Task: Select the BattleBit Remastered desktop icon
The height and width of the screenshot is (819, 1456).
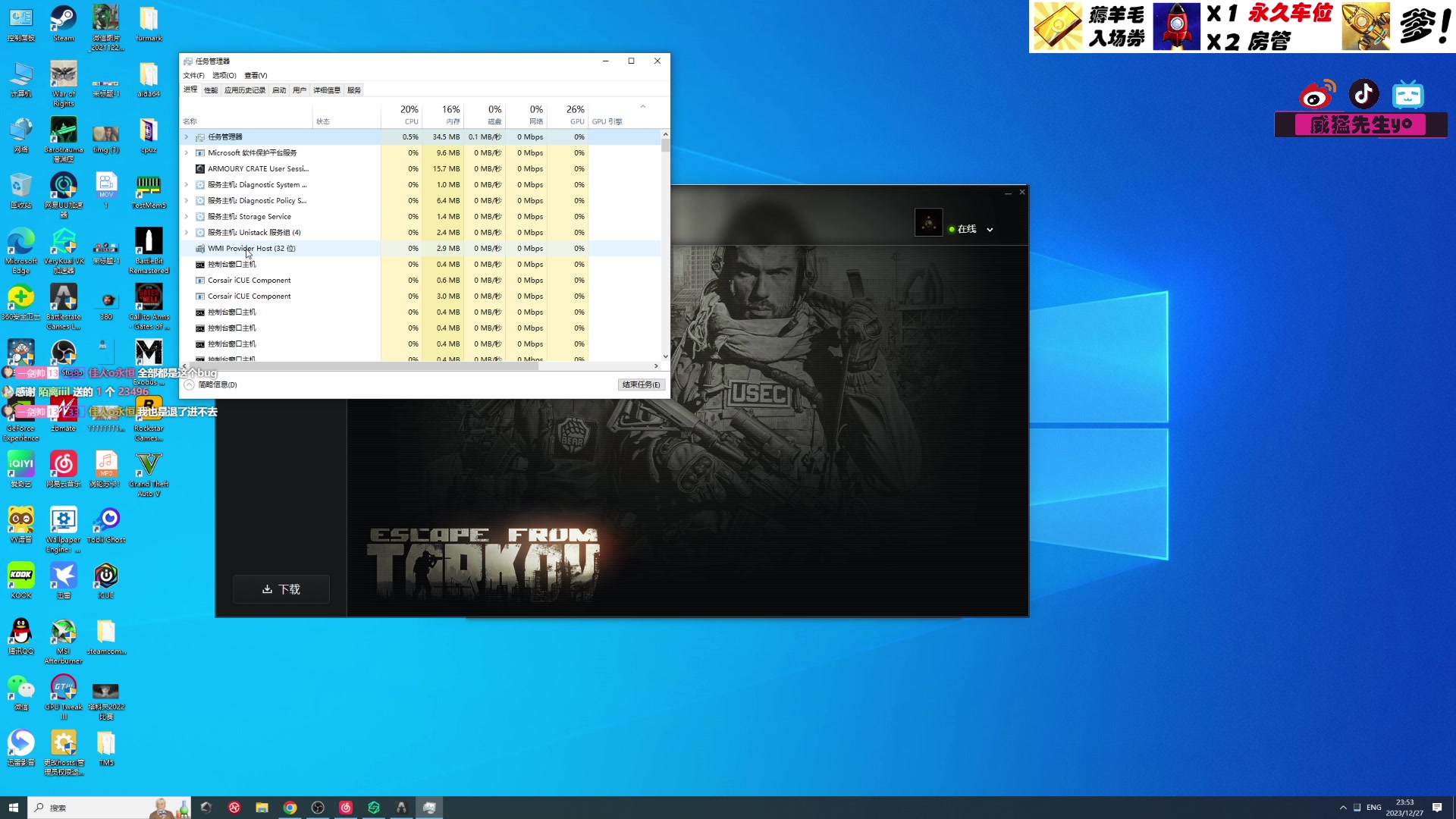Action: click(149, 250)
